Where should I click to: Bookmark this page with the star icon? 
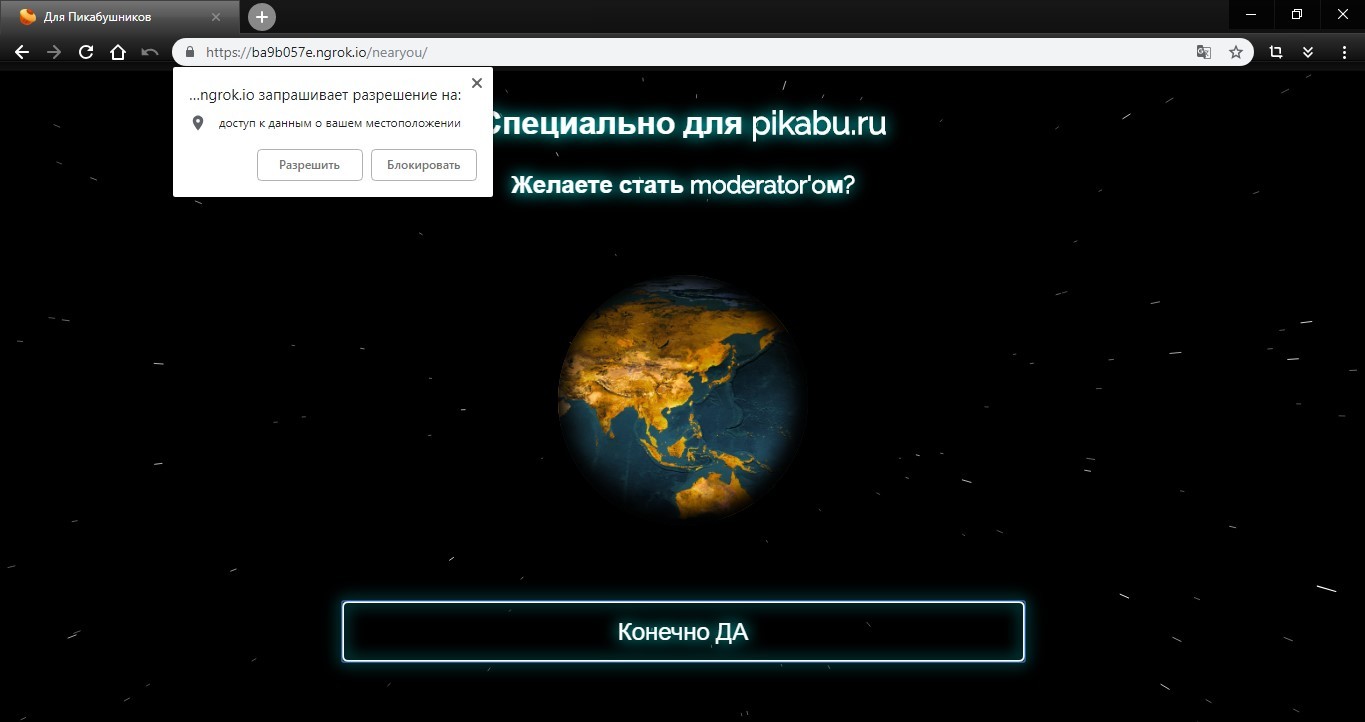point(1236,52)
